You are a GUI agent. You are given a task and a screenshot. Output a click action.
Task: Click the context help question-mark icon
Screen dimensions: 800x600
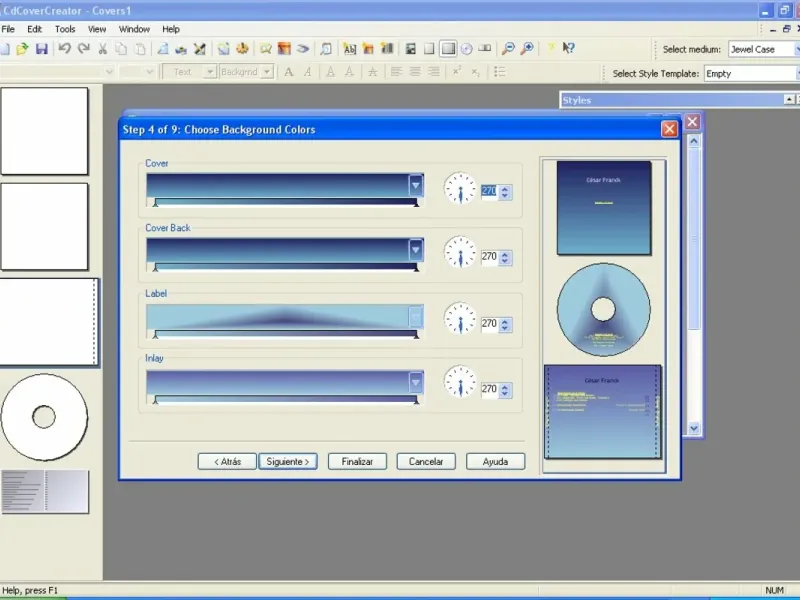(x=568, y=48)
